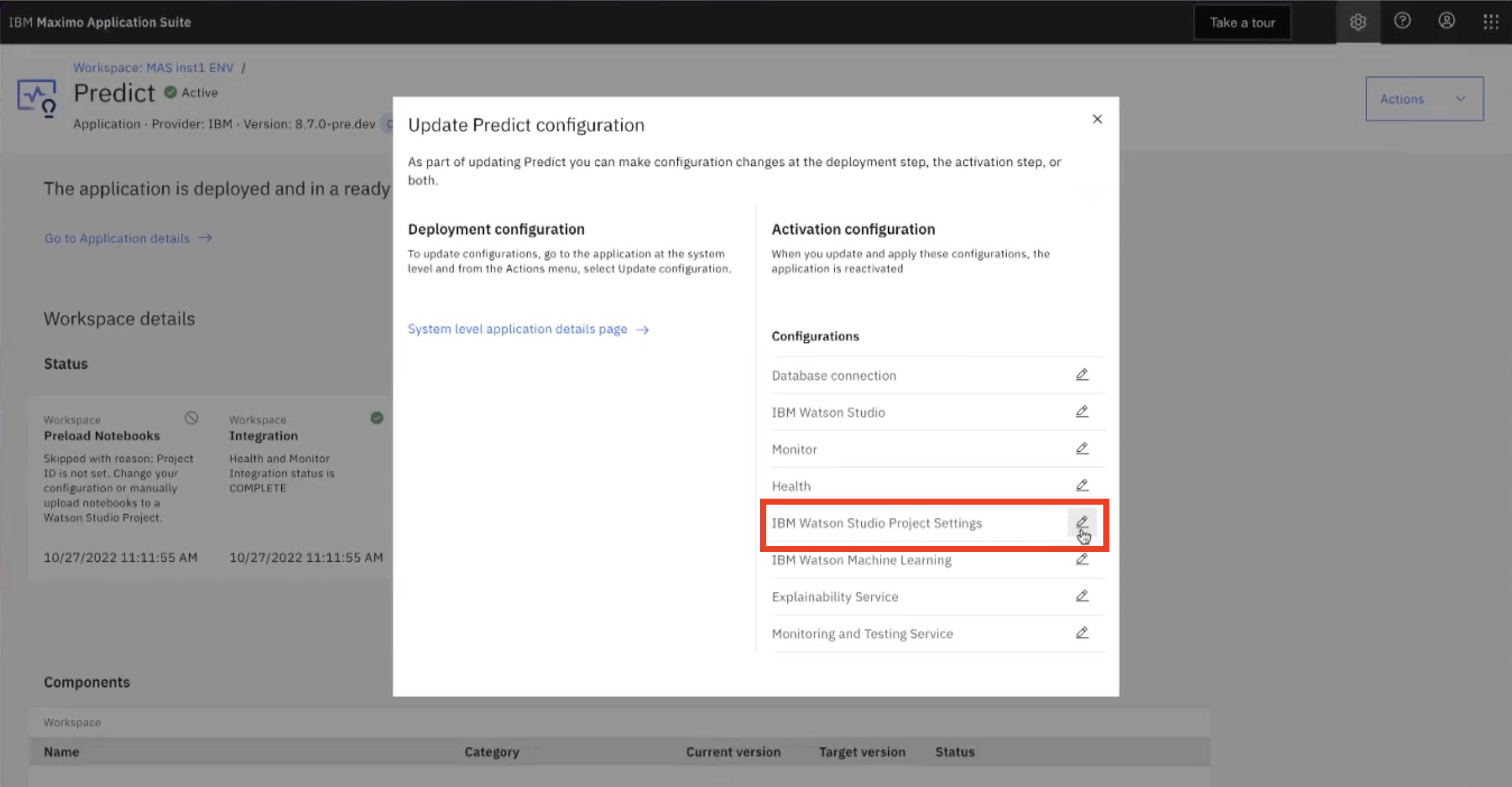Open Workspace: MAS inst1 ENV breadcrumb
This screenshot has height=787, width=1512.
[x=153, y=67]
